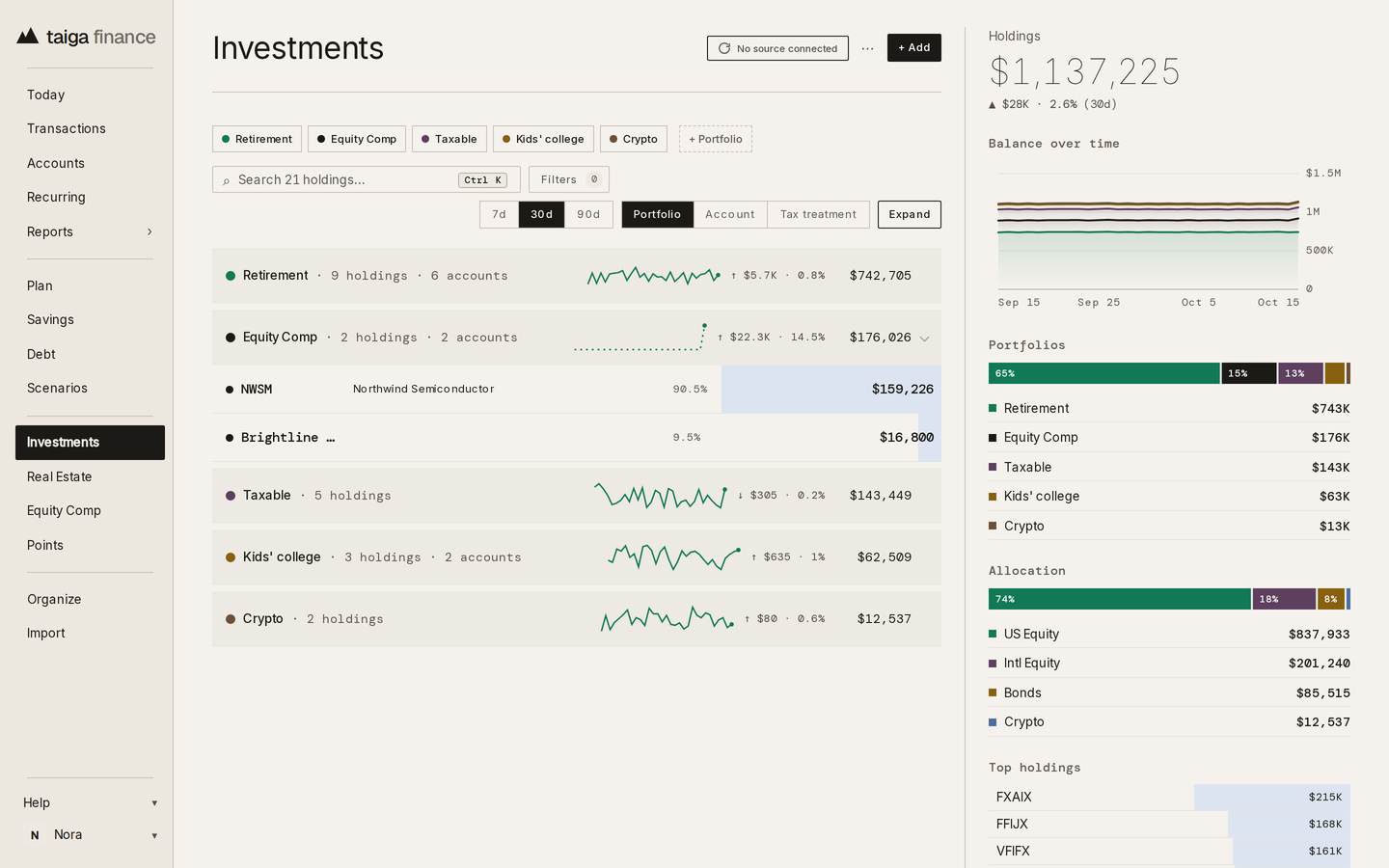Screen dimensions: 1389x868
Task: Select the 30d time range
Action: click(x=542, y=214)
